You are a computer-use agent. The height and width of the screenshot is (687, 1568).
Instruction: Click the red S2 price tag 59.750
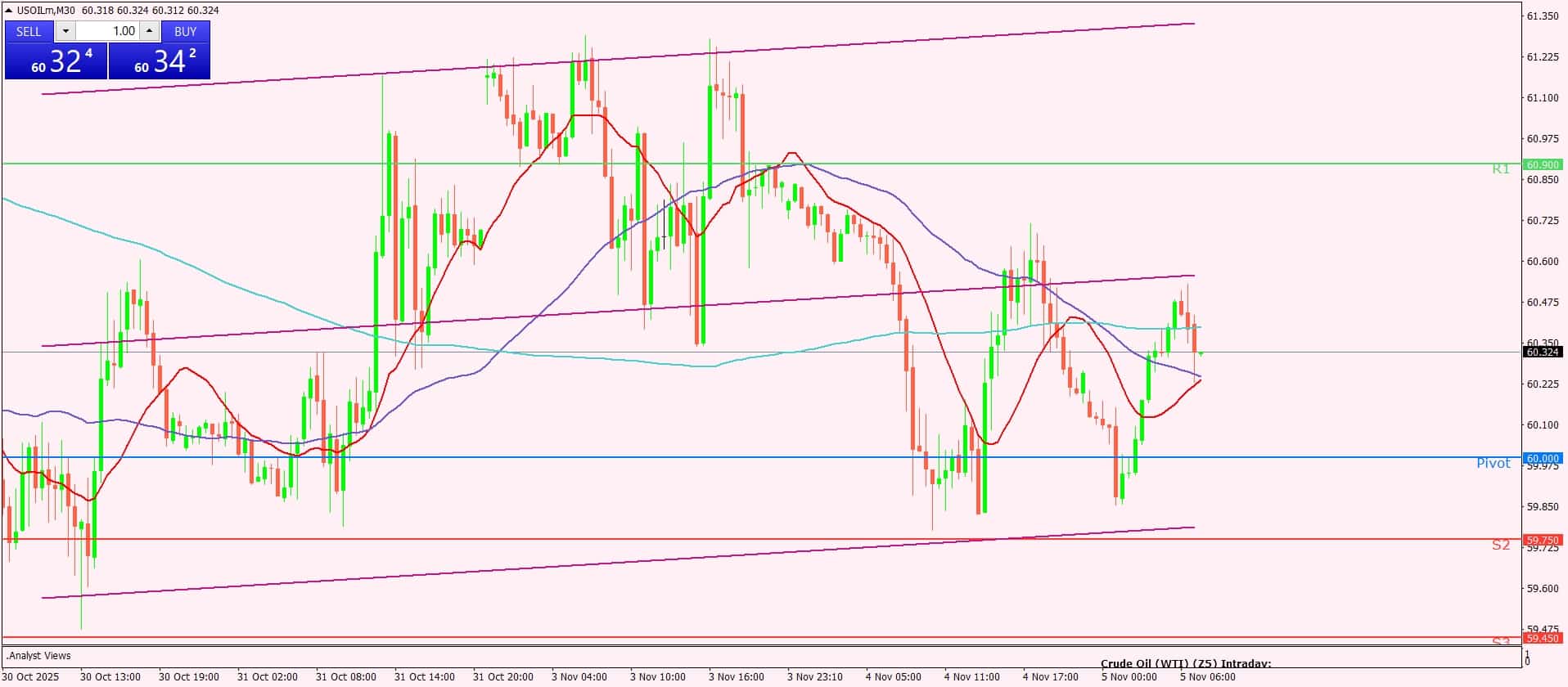tap(1542, 540)
